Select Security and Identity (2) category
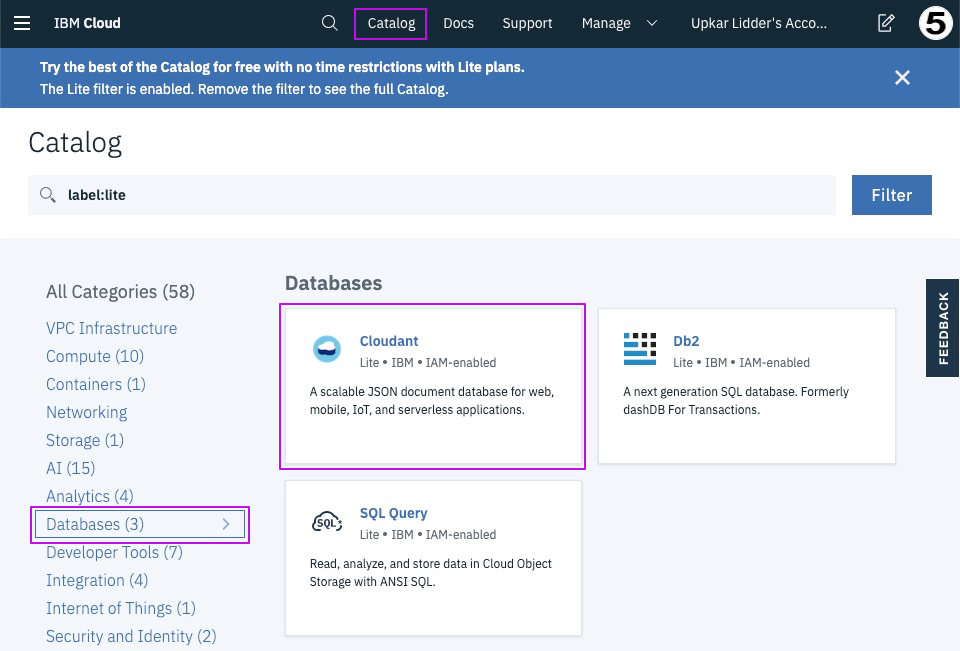 131,636
